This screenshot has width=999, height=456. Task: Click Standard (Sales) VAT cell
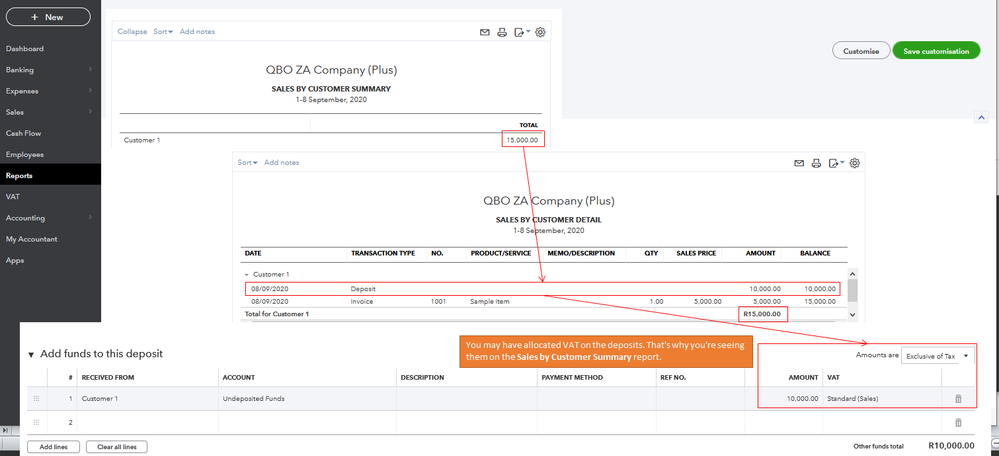(x=882, y=399)
